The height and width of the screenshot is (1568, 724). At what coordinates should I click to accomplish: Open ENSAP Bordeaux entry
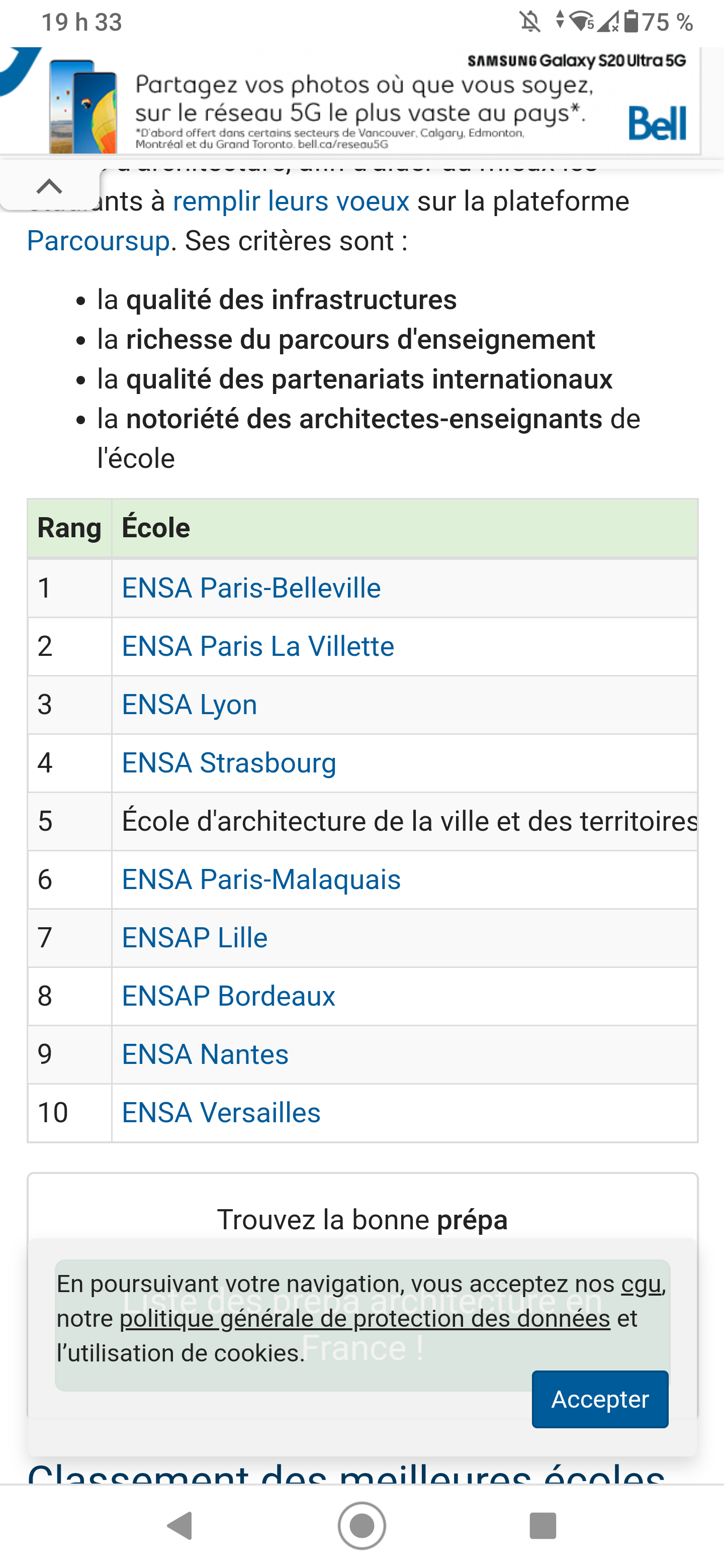(x=228, y=997)
